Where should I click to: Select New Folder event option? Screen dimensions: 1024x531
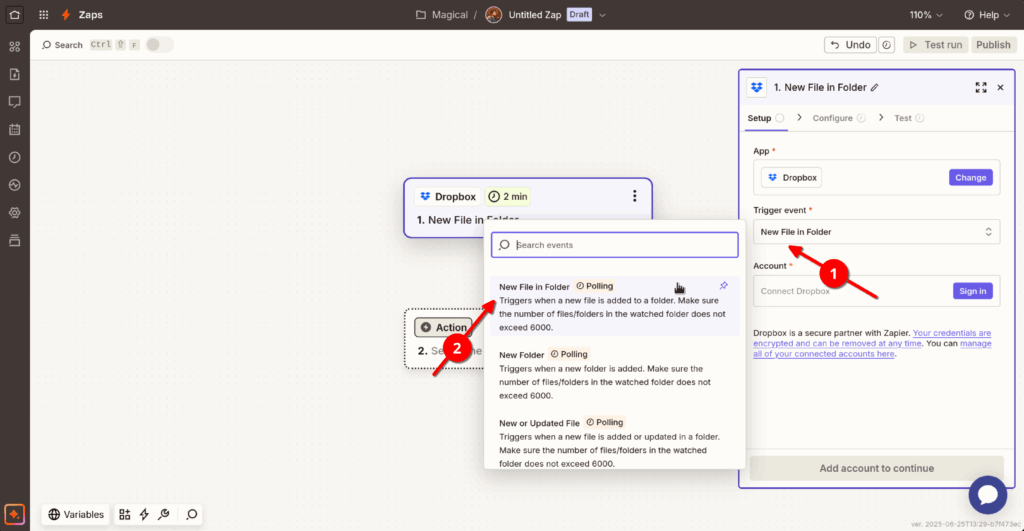615,374
